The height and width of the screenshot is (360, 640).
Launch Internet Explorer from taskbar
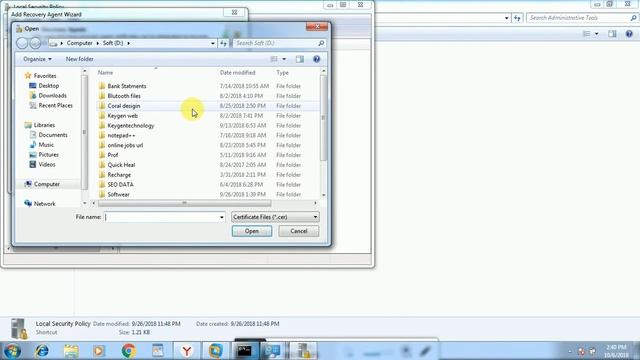42,351
